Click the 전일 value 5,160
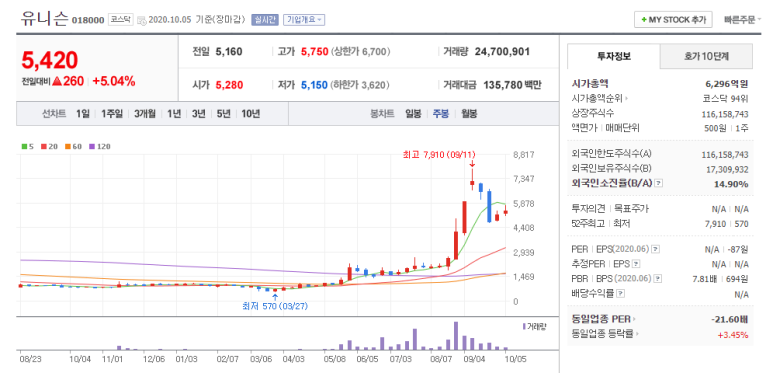The height and width of the screenshot is (373, 773). coord(229,51)
